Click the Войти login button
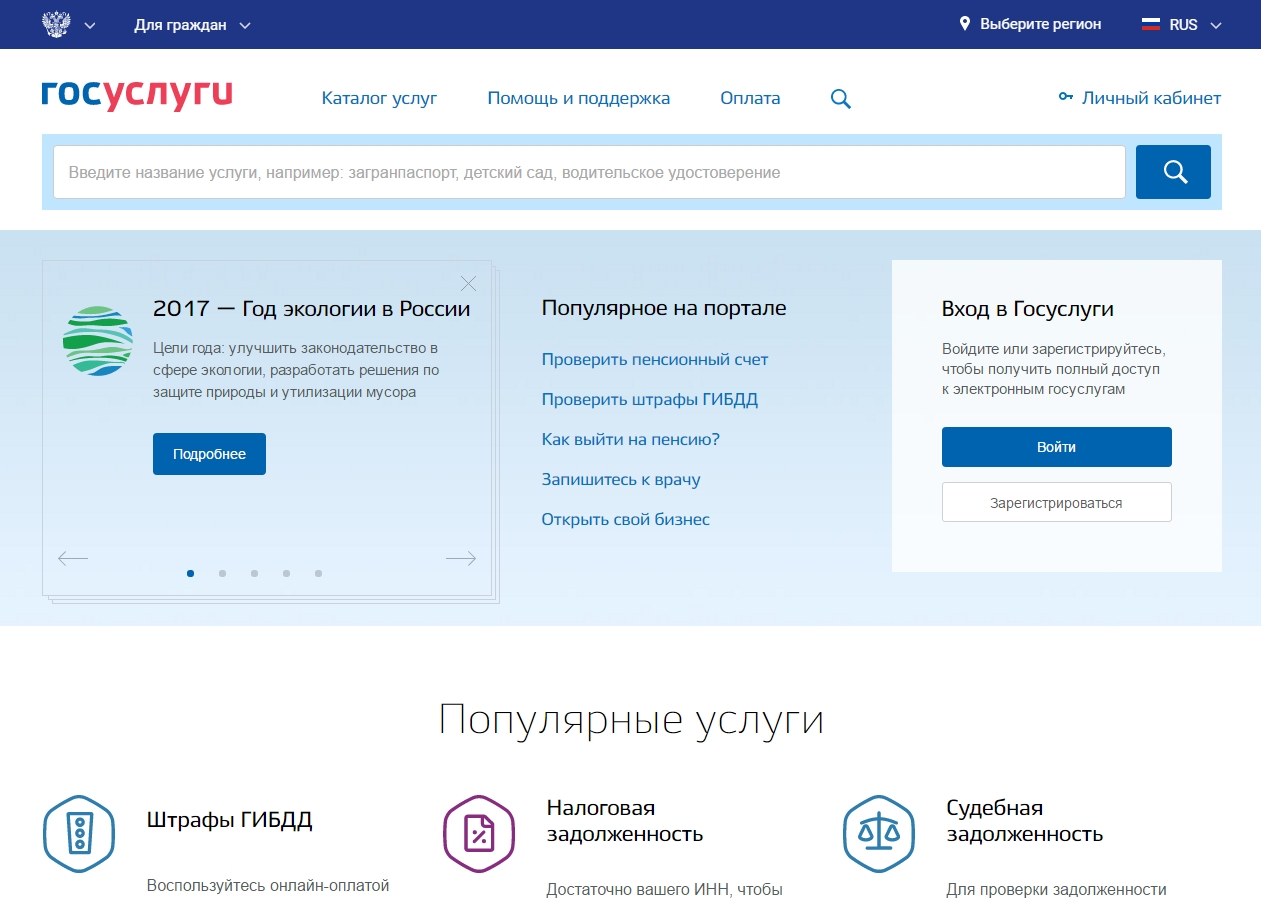This screenshot has height=899, width=1261. (1057, 447)
